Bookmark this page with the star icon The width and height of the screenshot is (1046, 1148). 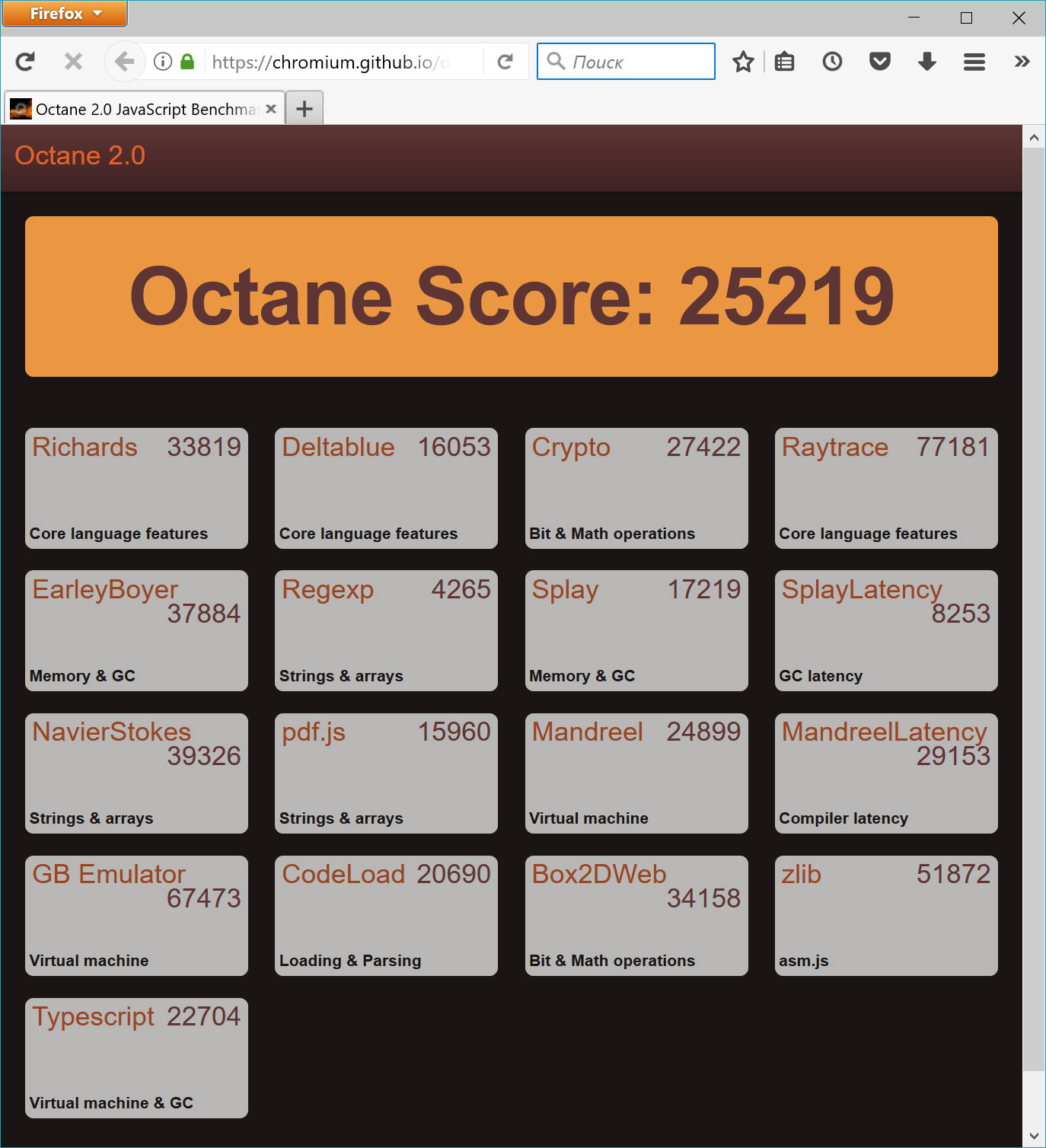(743, 62)
